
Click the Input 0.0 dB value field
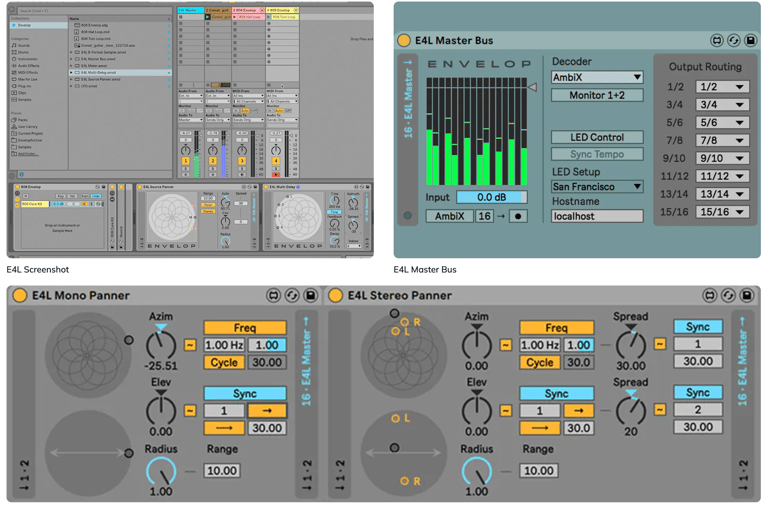[492, 197]
